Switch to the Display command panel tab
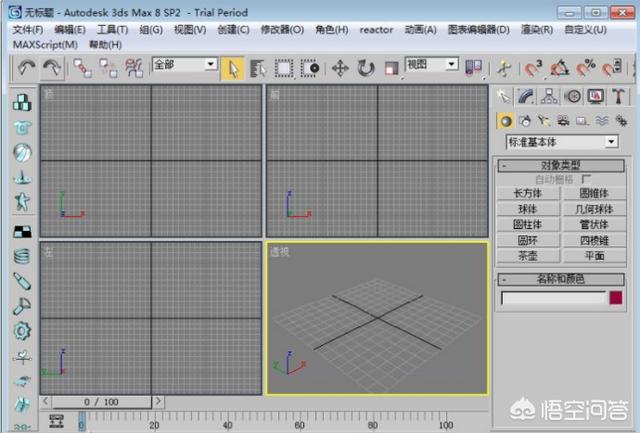Image resolution: width=640 pixels, height=433 pixels. click(596, 97)
